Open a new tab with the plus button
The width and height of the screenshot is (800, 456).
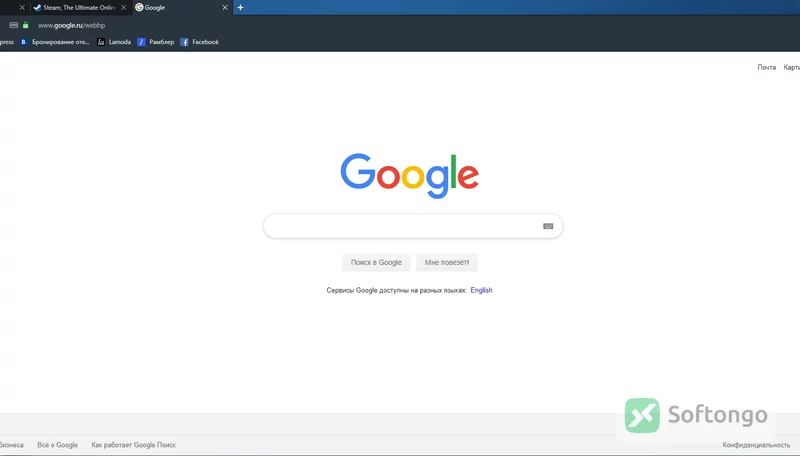point(240,8)
